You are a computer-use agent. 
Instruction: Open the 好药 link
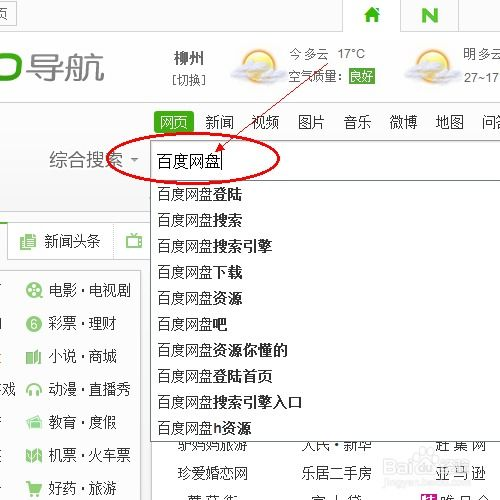point(62,489)
